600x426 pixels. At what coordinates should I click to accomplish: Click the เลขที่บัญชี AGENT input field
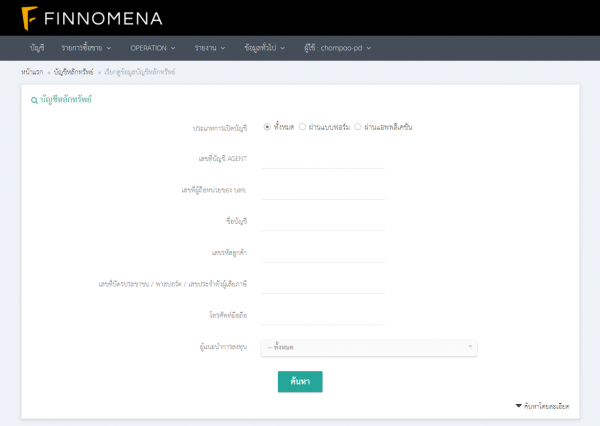322,158
